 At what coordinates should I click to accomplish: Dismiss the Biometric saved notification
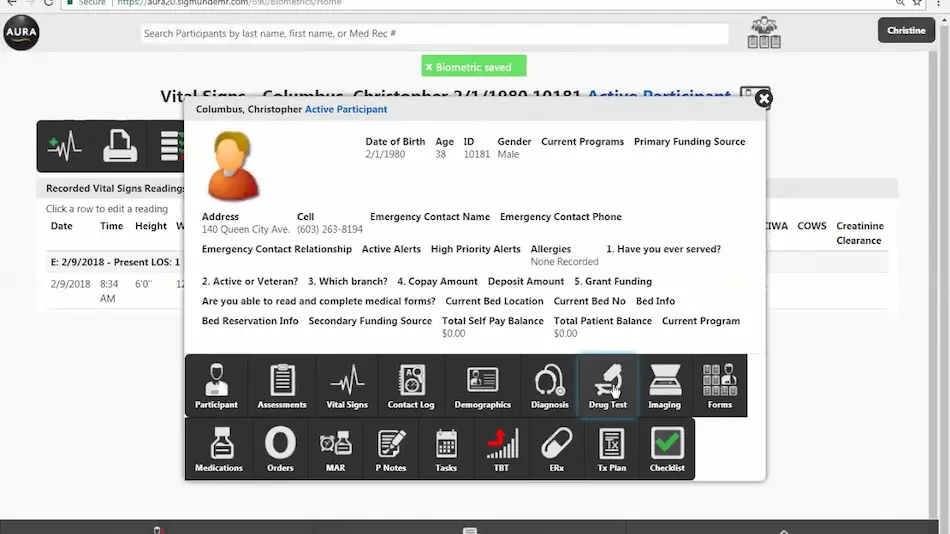point(429,67)
